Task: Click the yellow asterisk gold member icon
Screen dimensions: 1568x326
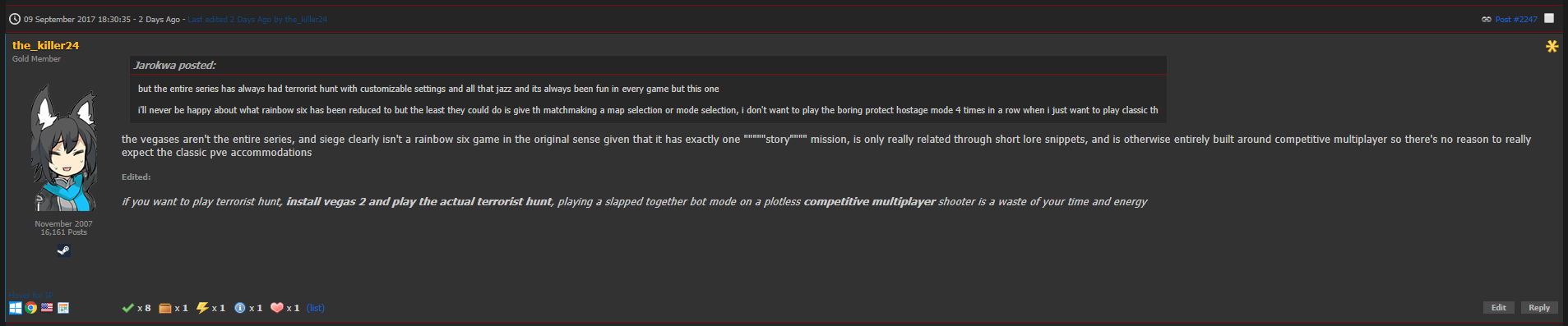Action: pos(1552,46)
